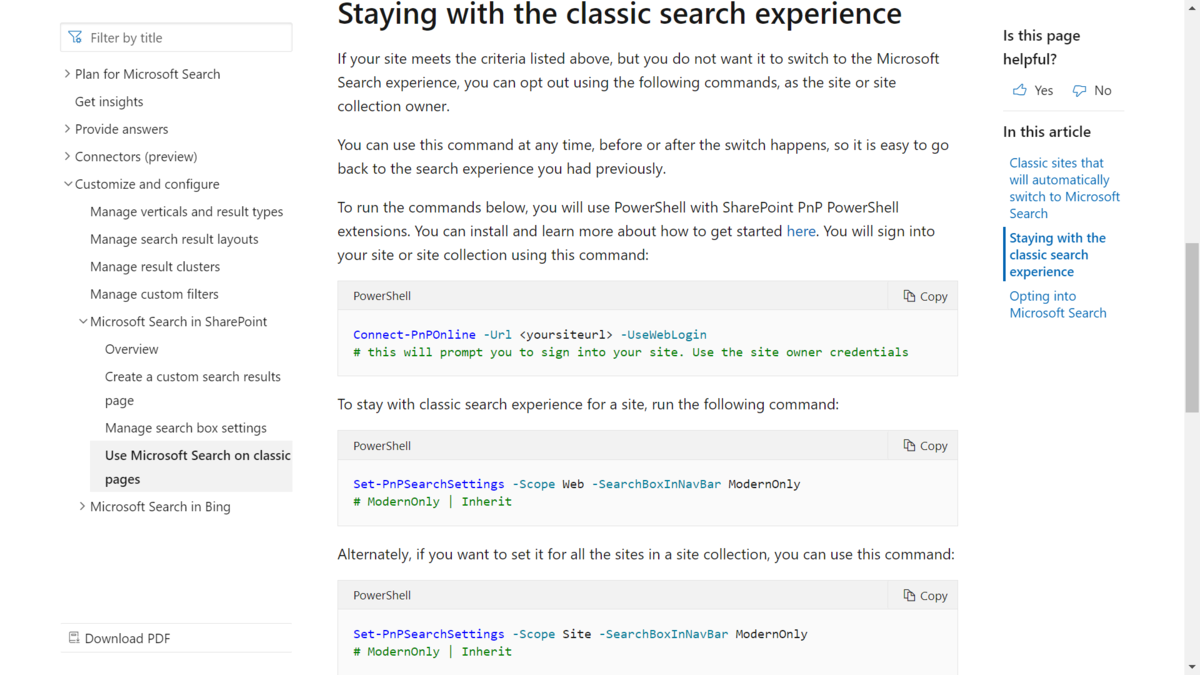This screenshot has height=675, width=1200.
Task: Copy the Scope Web PowerShell command
Action: 924,446
